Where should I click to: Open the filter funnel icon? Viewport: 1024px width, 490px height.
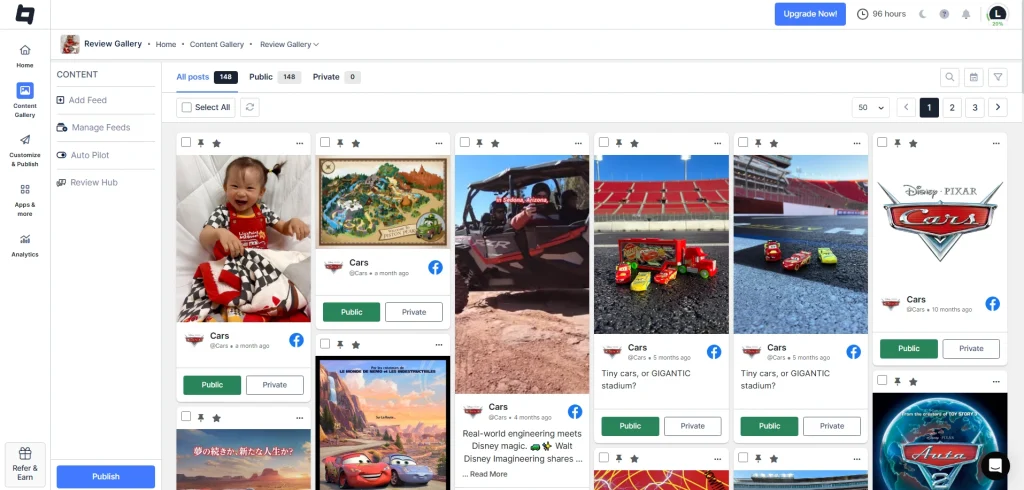click(997, 77)
